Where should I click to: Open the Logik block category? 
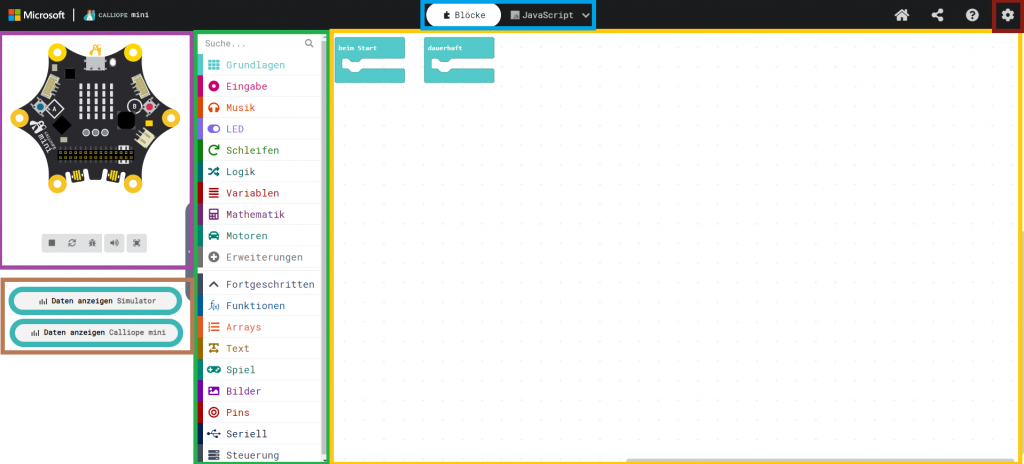point(260,172)
